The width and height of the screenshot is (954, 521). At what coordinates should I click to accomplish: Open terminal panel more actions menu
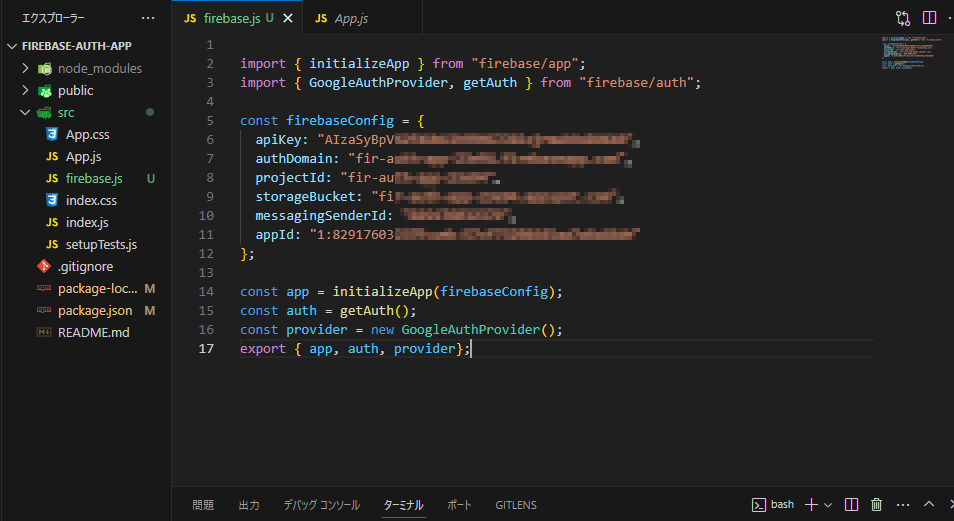click(903, 505)
